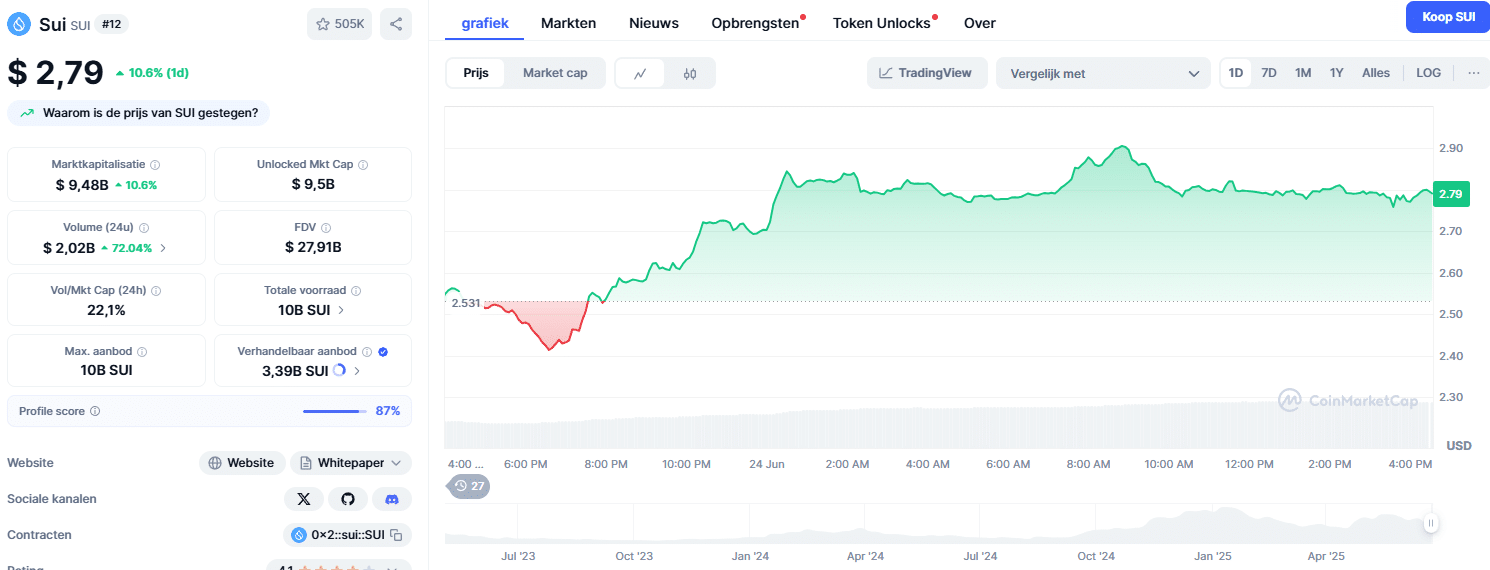The width and height of the screenshot is (1490, 570).
Task: Click the share icon button
Action: click(x=396, y=24)
